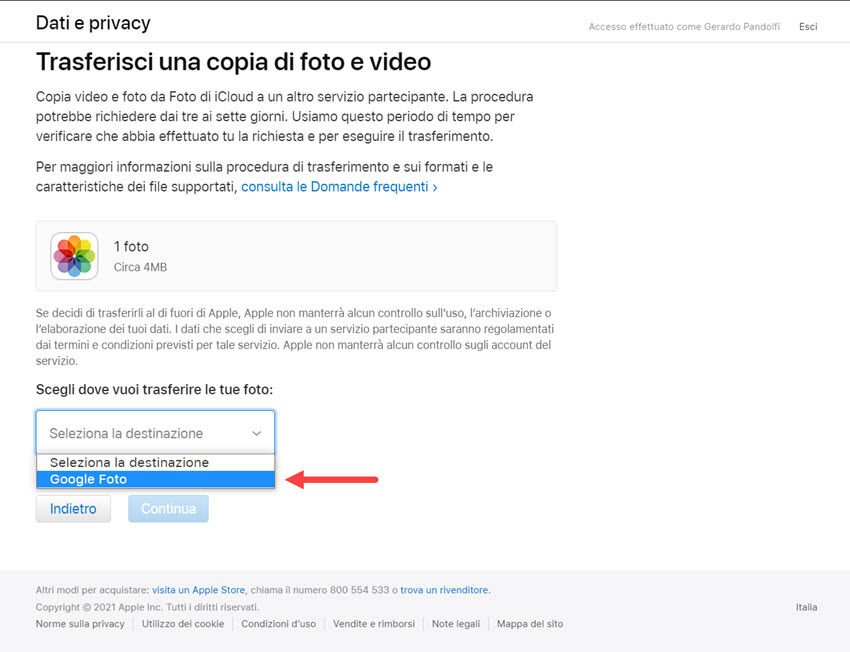Open the Note legali link

point(455,623)
